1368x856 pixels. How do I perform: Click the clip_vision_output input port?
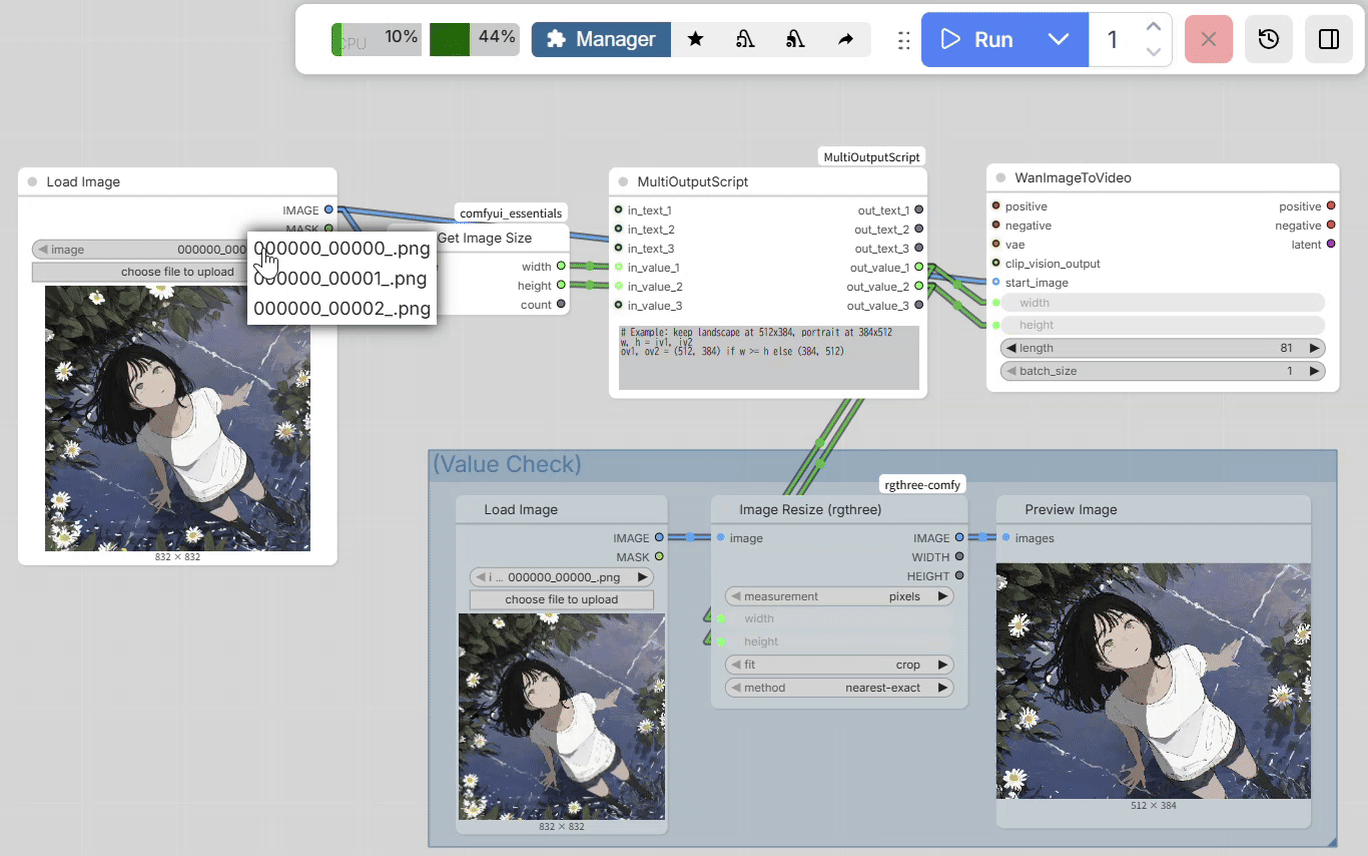click(996, 263)
